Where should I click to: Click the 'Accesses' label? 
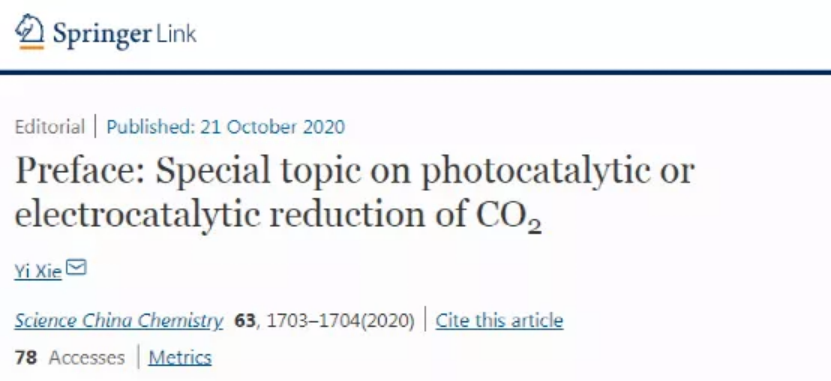point(87,358)
